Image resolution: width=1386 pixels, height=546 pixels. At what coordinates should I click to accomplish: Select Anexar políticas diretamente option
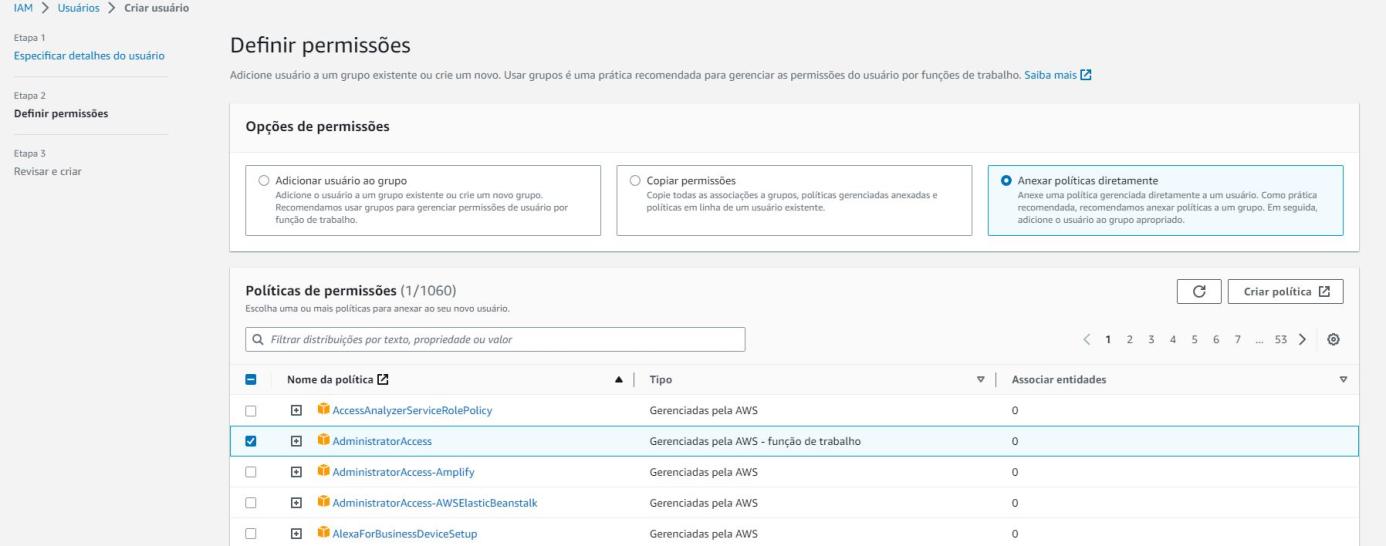point(1006,180)
